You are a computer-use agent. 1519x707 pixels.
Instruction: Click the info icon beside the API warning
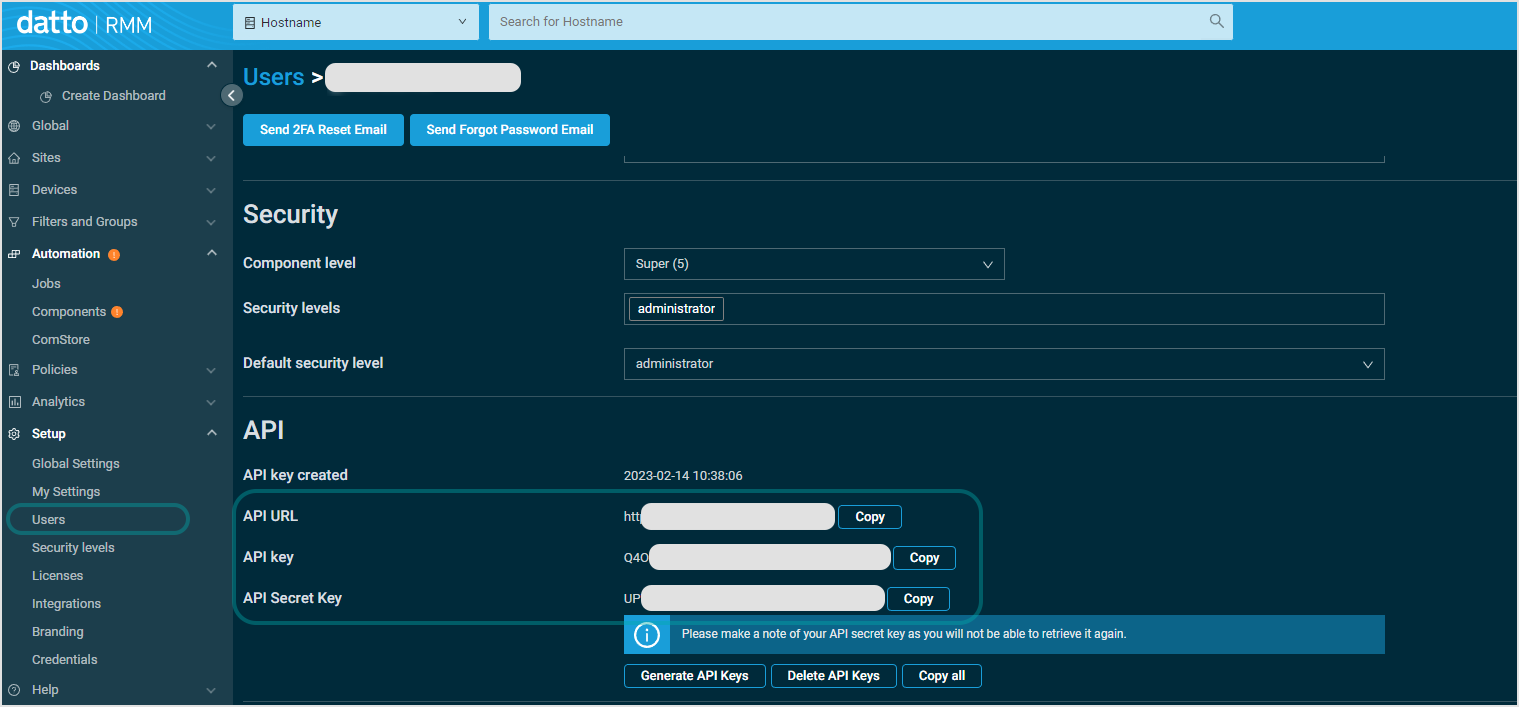(646, 634)
